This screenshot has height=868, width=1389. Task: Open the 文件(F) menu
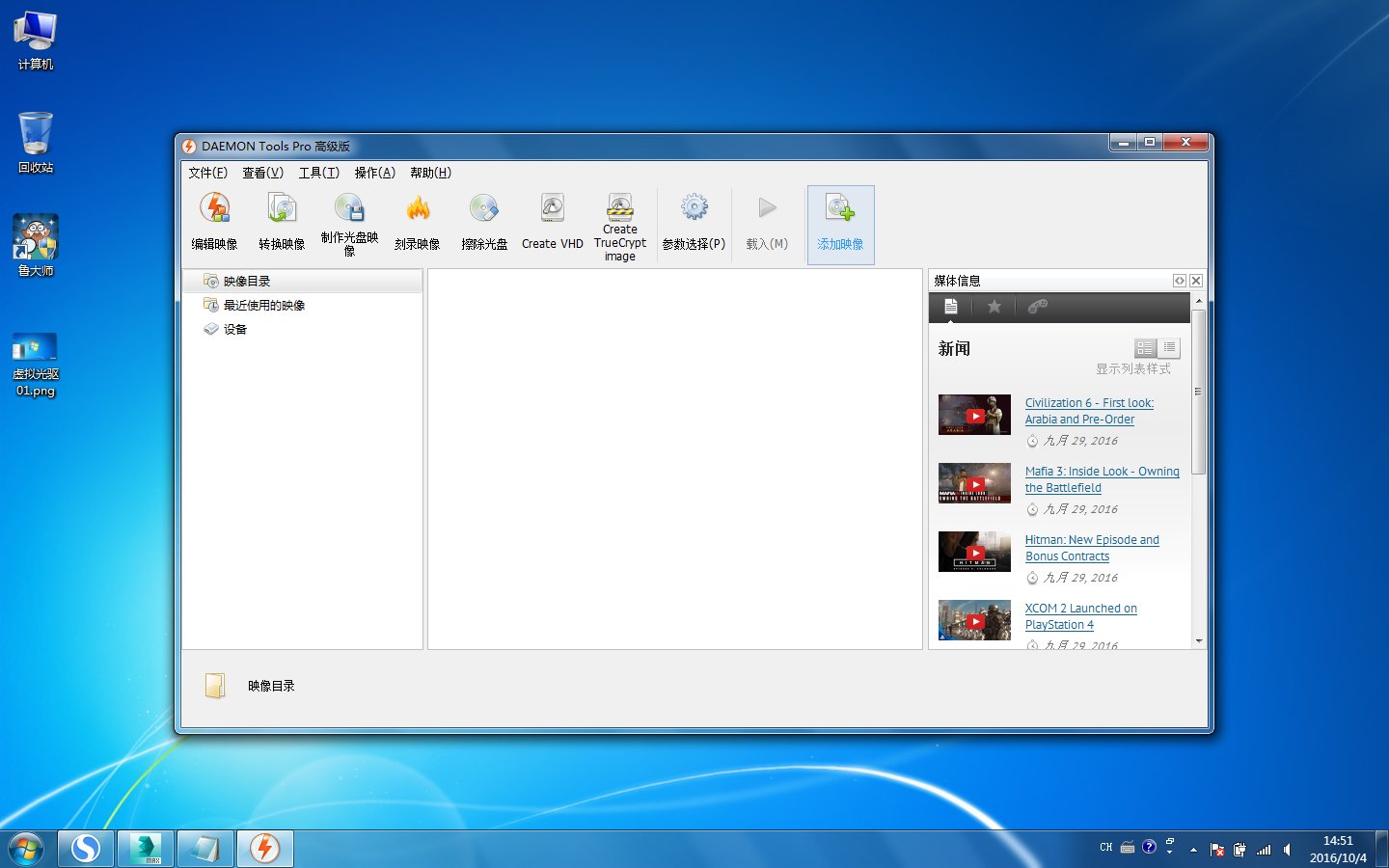207,173
